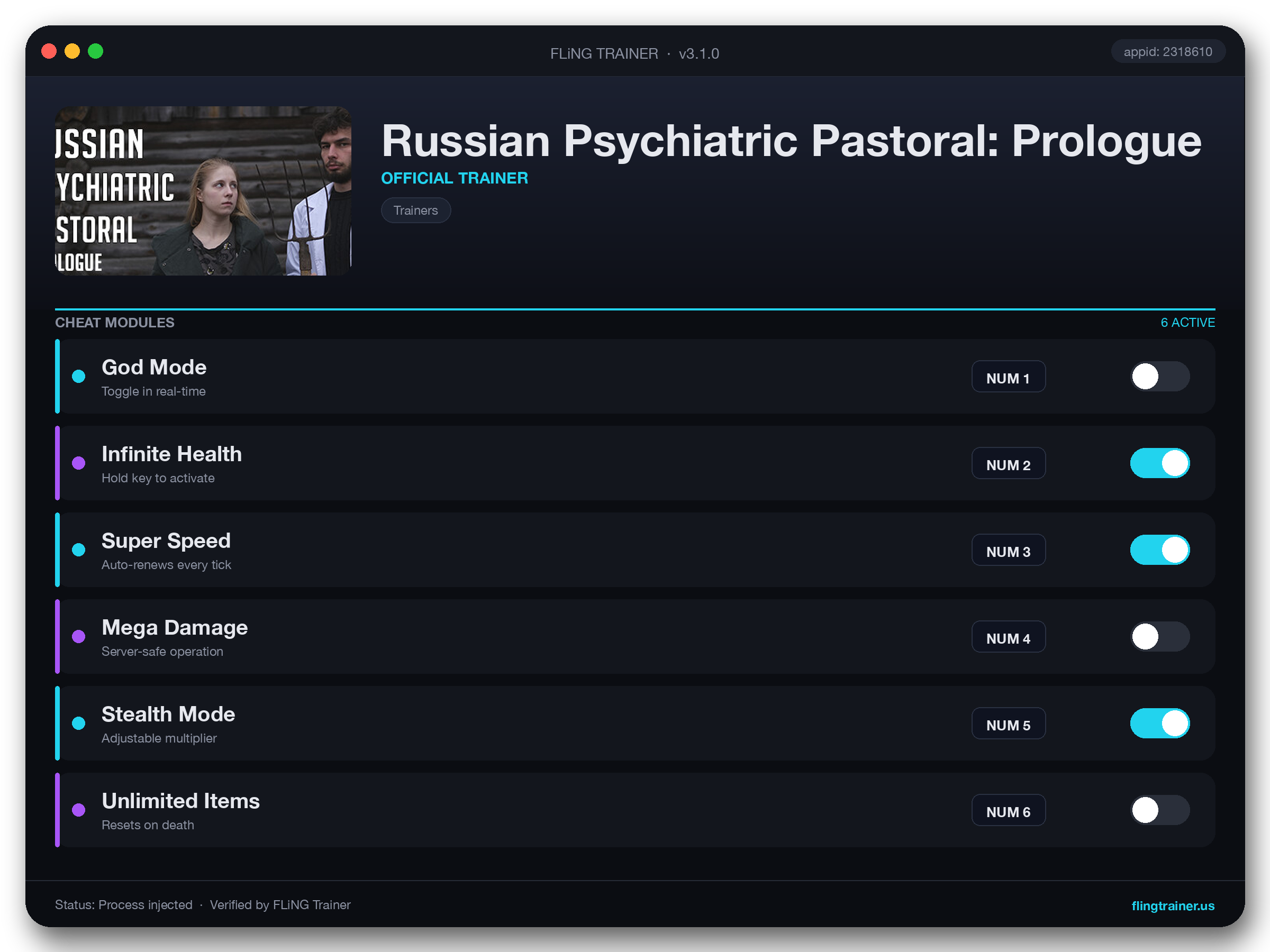
Task: Click 'Auto-renews every tick' description
Action: pyautogui.click(x=167, y=565)
